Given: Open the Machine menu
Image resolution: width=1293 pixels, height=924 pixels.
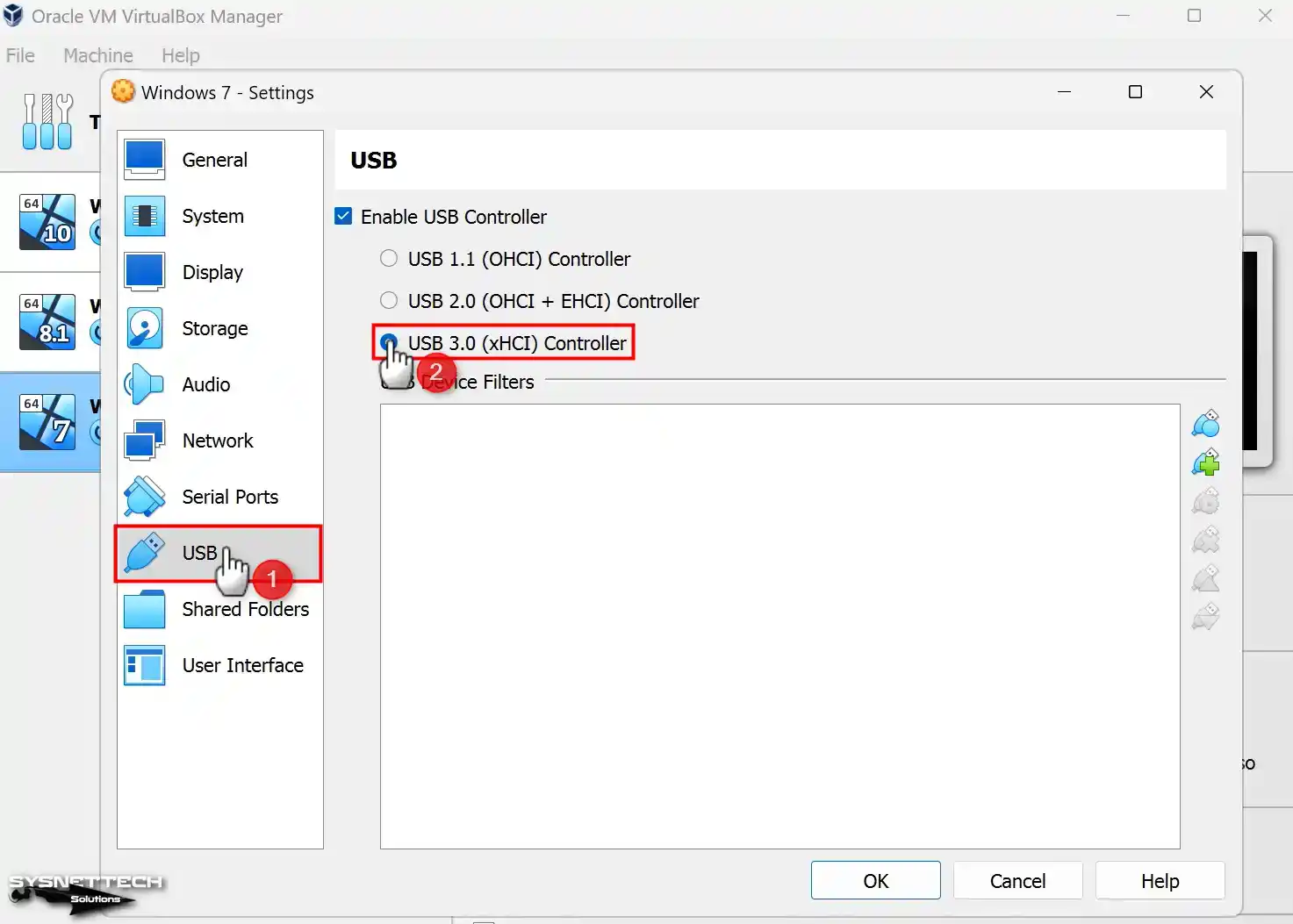Looking at the screenshot, I should (98, 55).
